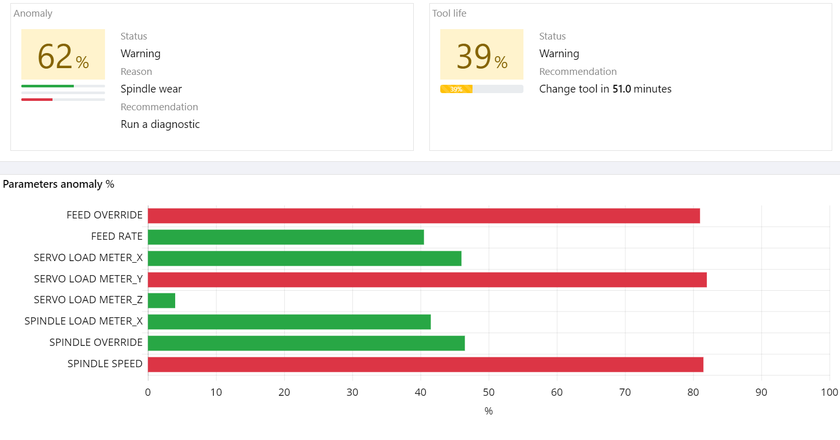Select the red SERVO LOAD METER_Y bar
Screen dimensions: 840x440
pyautogui.click(x=427, y=280)
